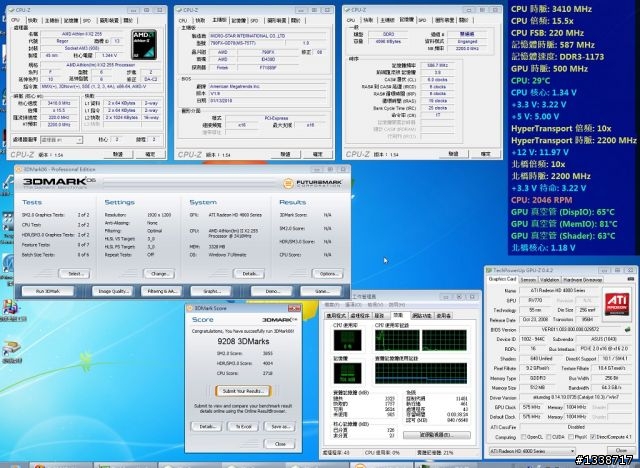Image resolution: width=640 pixels, height=468 pixels.
Task: Export the score with To Excel
Action: [244, 426]
